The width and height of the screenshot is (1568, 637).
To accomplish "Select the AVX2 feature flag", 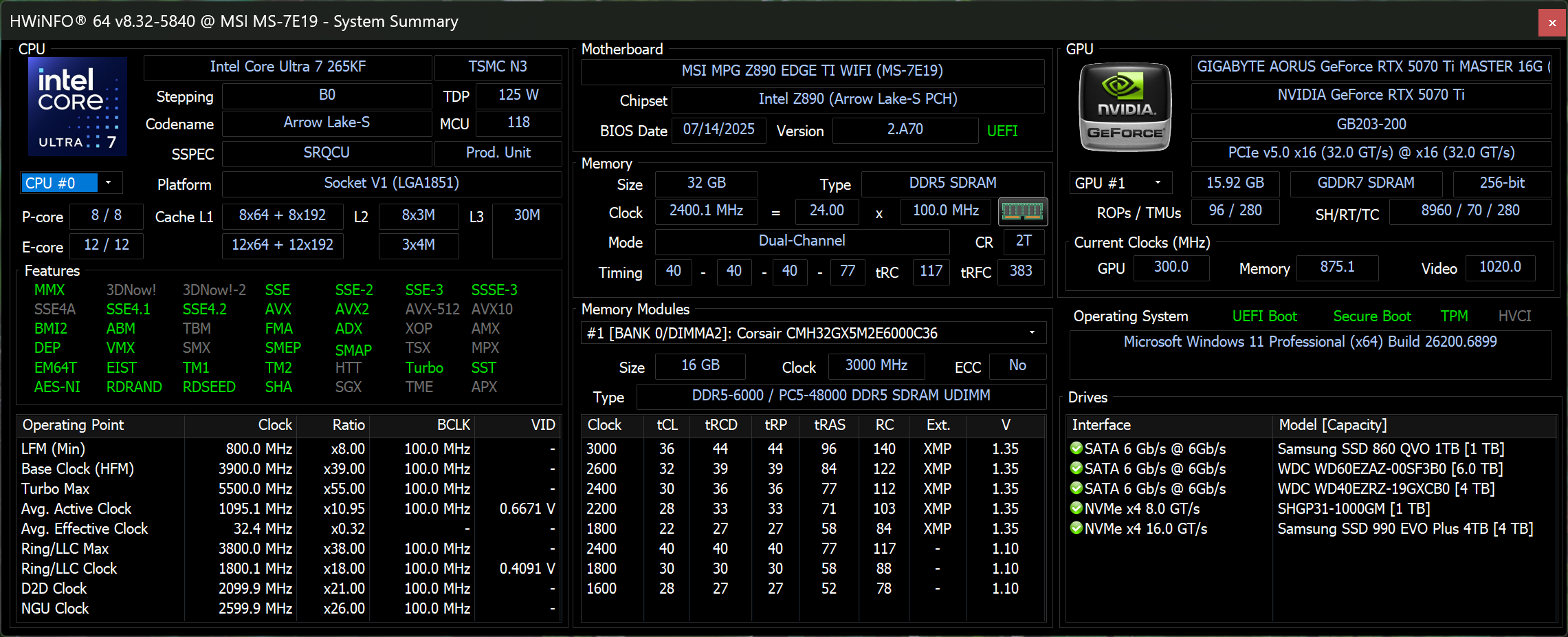I will [x=352, y=310].
